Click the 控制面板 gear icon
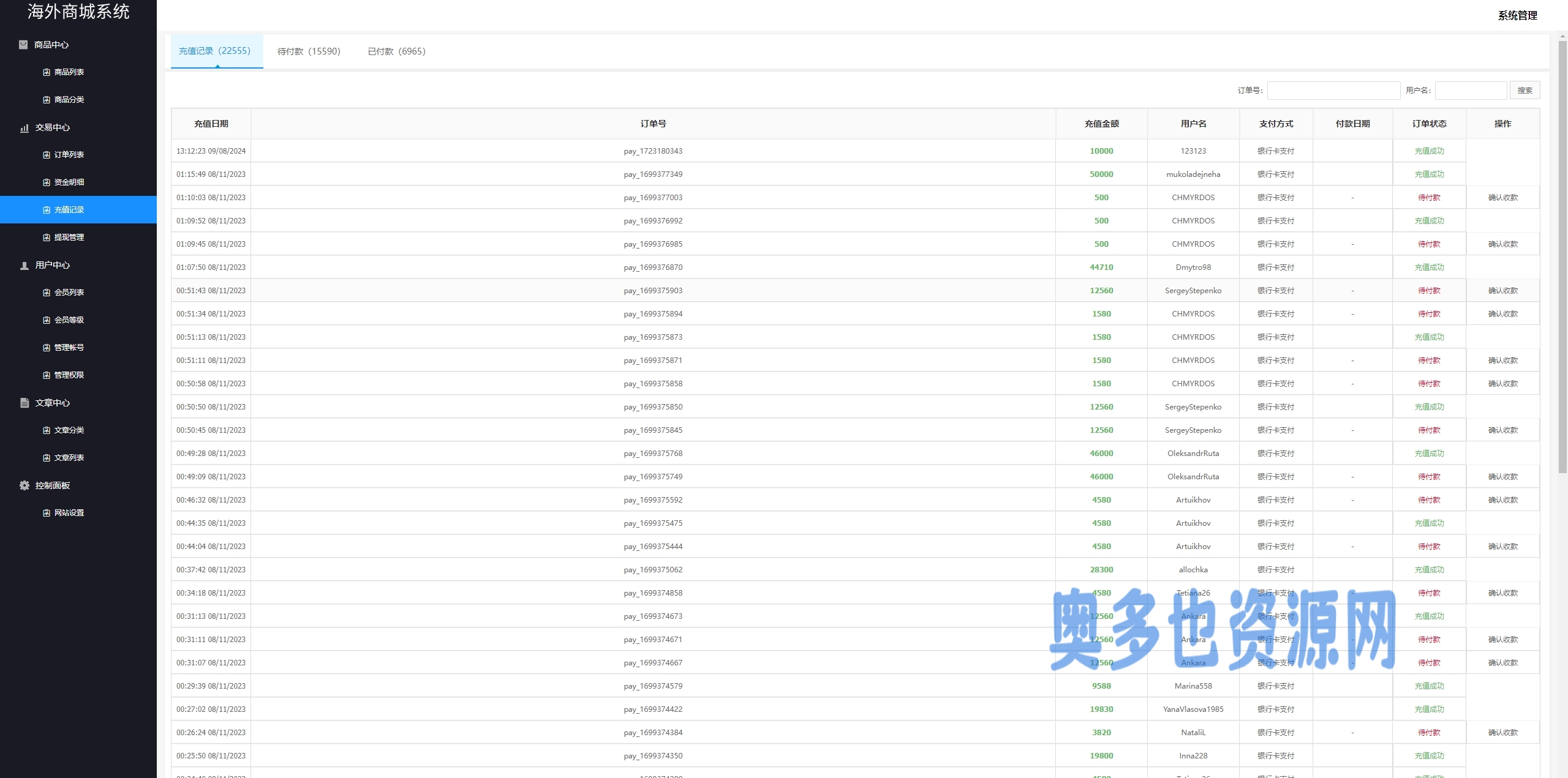 tap(24, 485)
